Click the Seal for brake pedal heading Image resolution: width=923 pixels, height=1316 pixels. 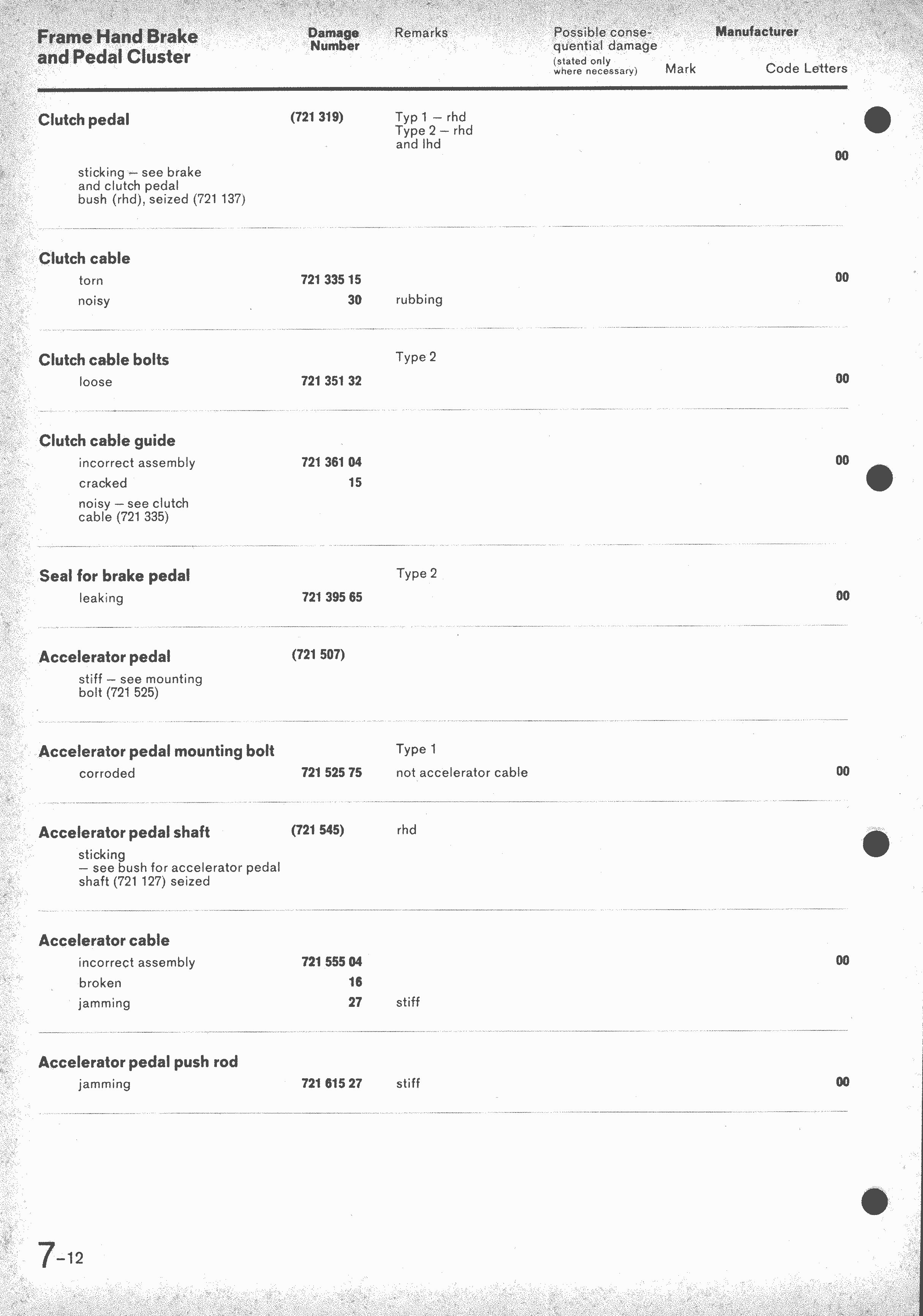(115, 576)
